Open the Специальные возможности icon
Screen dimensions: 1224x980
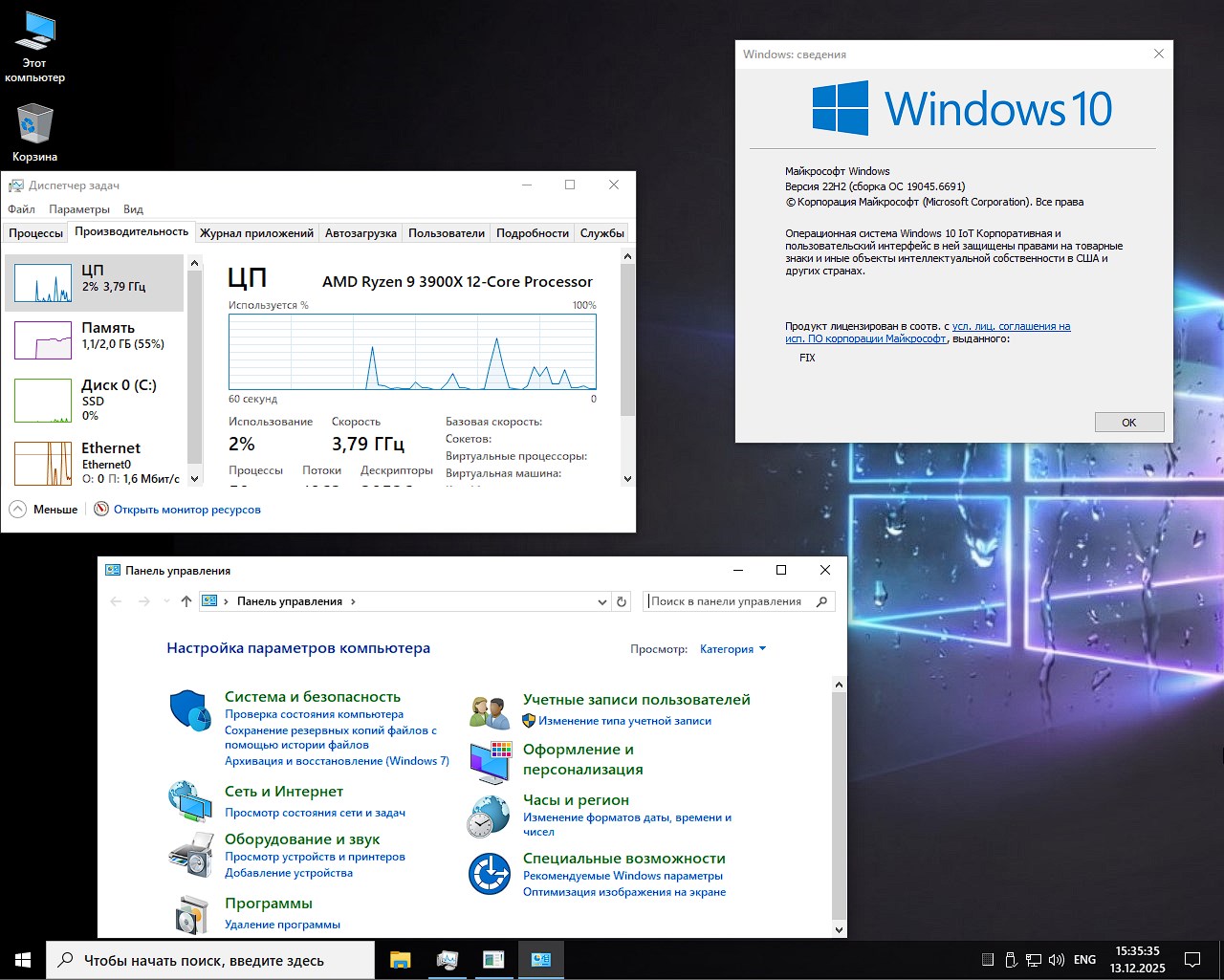click(x=489, y=873)
